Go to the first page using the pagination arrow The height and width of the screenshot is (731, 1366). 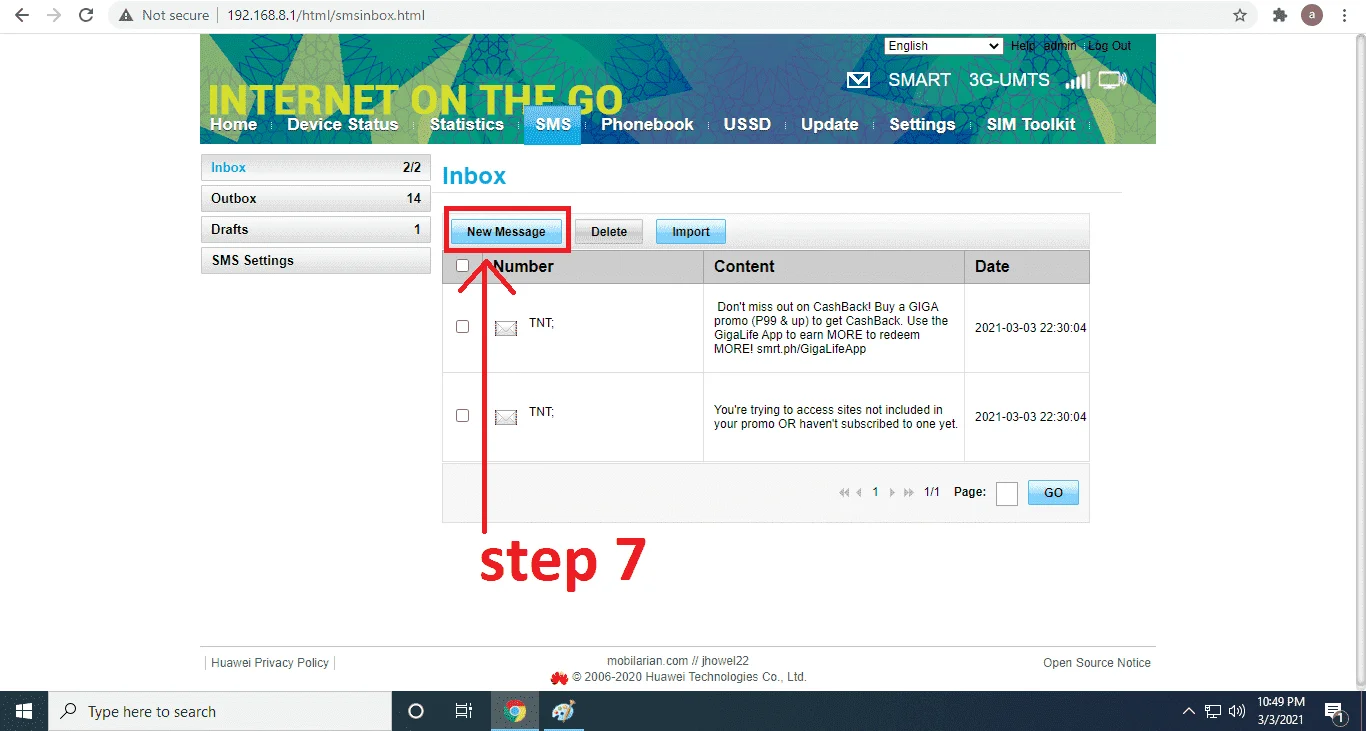844,493
